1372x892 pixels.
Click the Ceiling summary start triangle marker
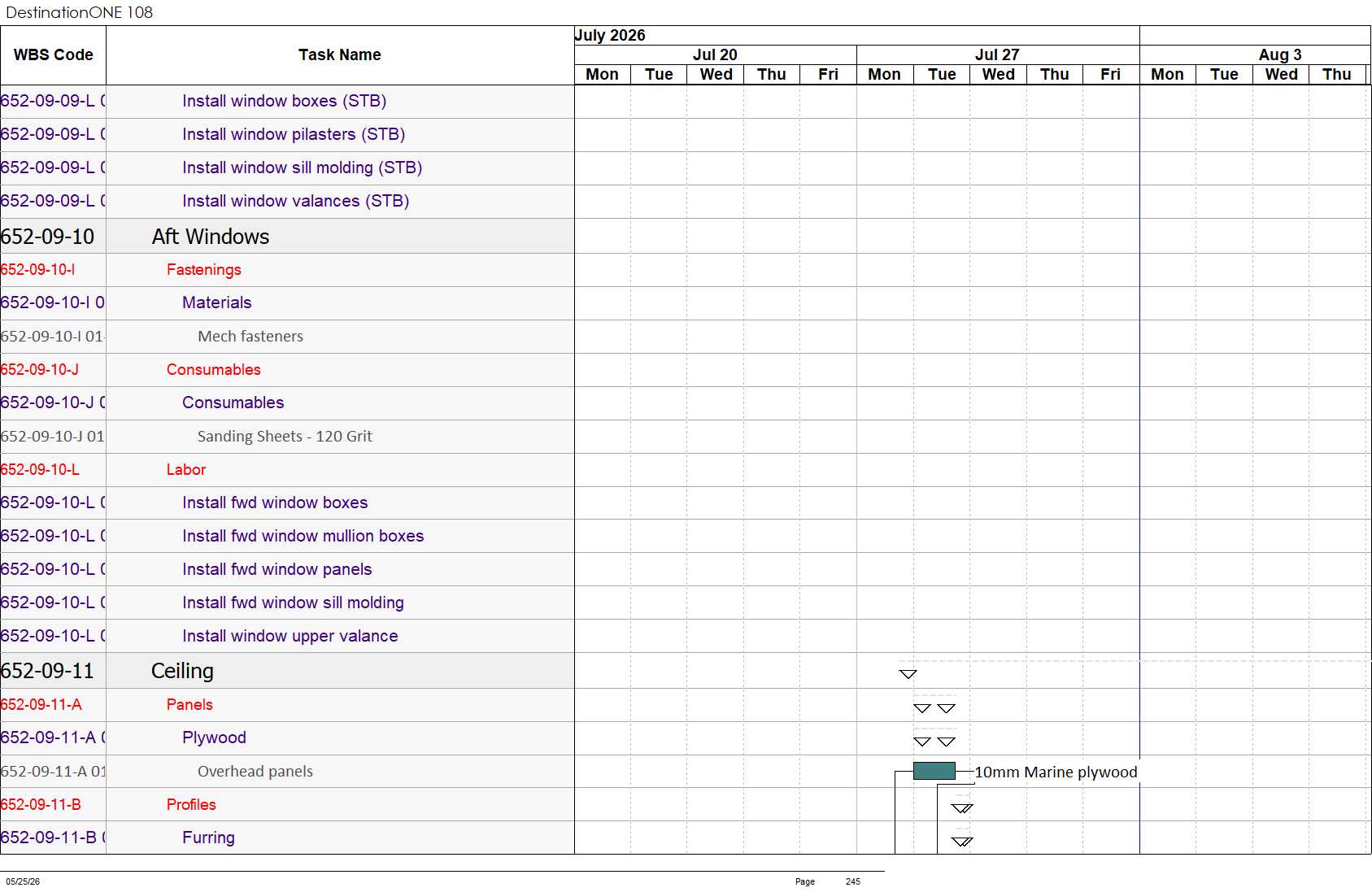click(908, 674)
